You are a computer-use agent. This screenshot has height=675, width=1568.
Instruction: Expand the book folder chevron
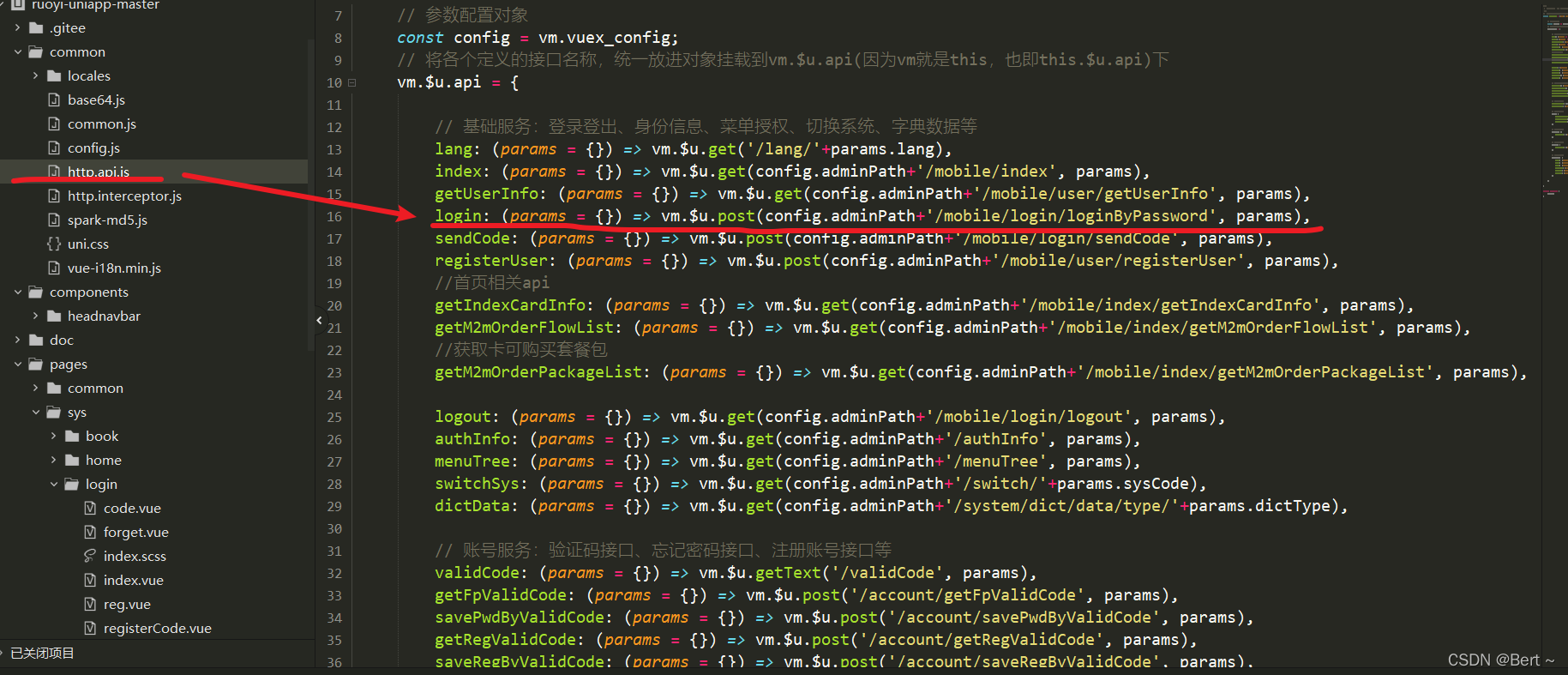pyautogui.click(x=53, y=437)
